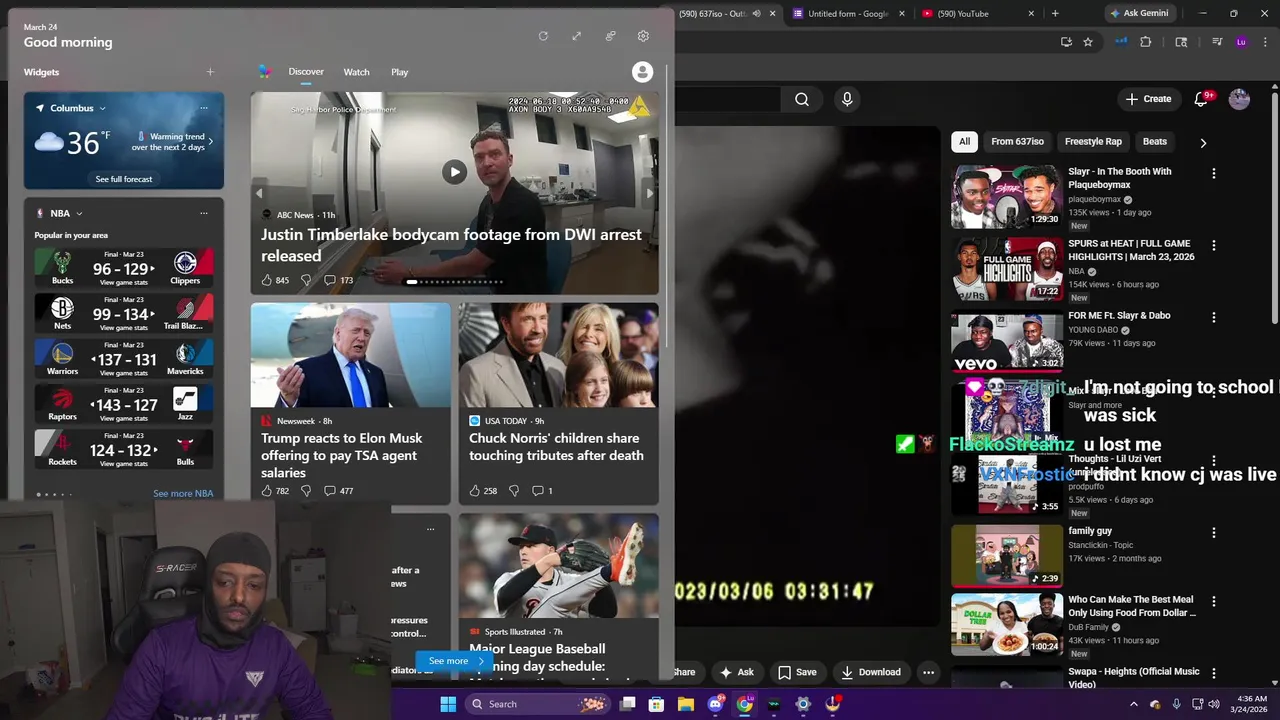Open widgets settings gear
The image size is (1280, 720).
[x=643, y=36]
